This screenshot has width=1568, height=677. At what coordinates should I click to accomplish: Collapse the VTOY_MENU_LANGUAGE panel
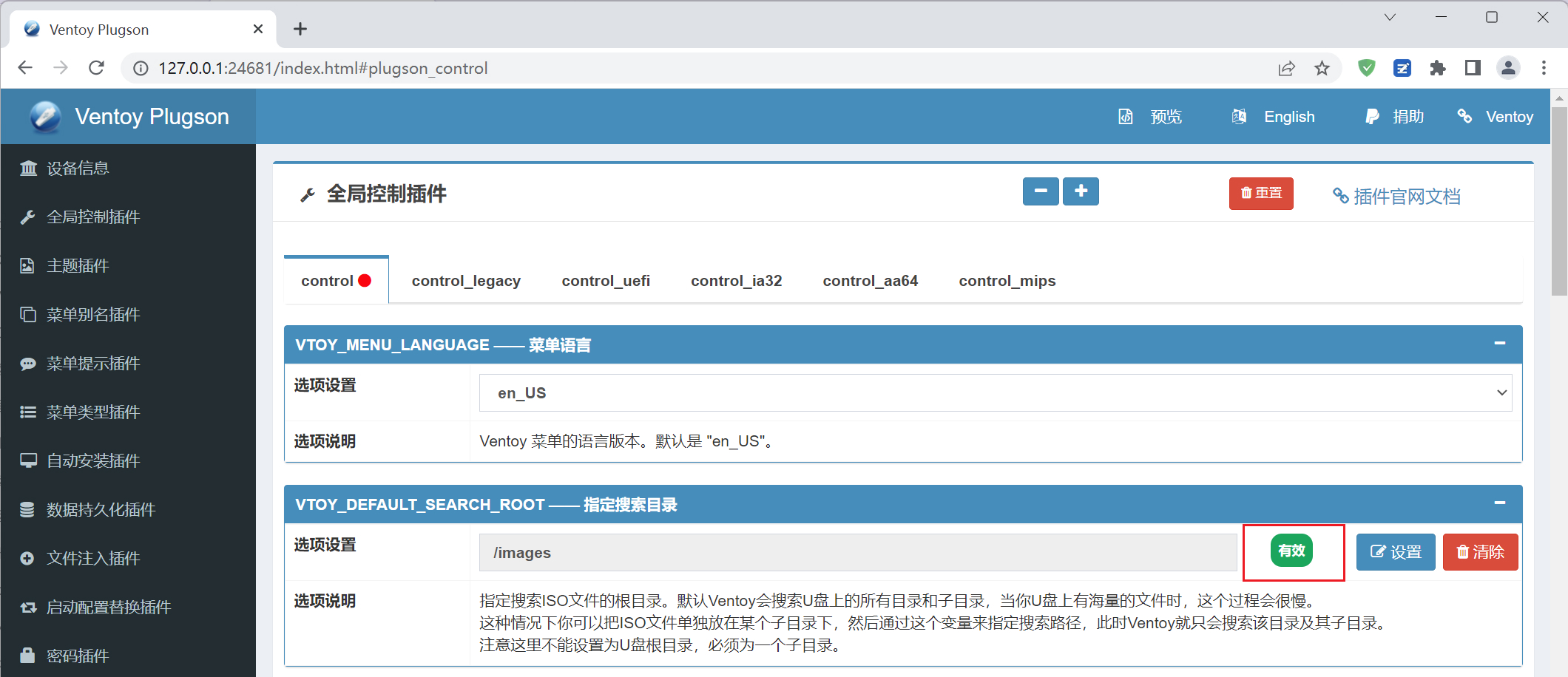click(x=1500, y=343)
